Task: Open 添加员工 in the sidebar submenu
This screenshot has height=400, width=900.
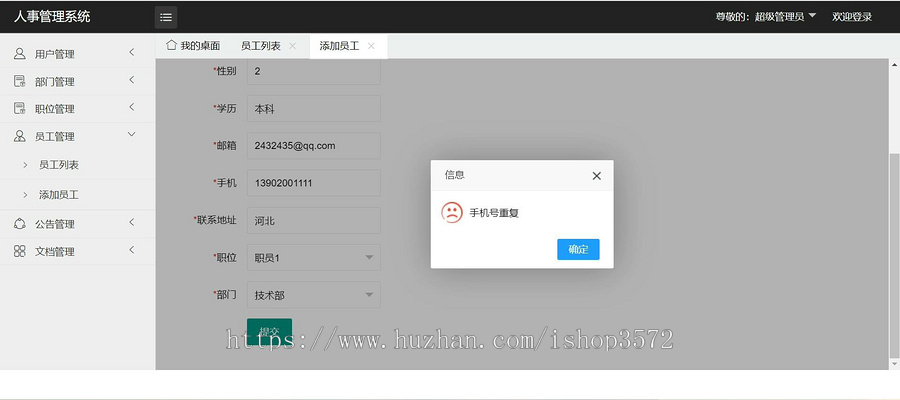Action: tap(59, 195)
